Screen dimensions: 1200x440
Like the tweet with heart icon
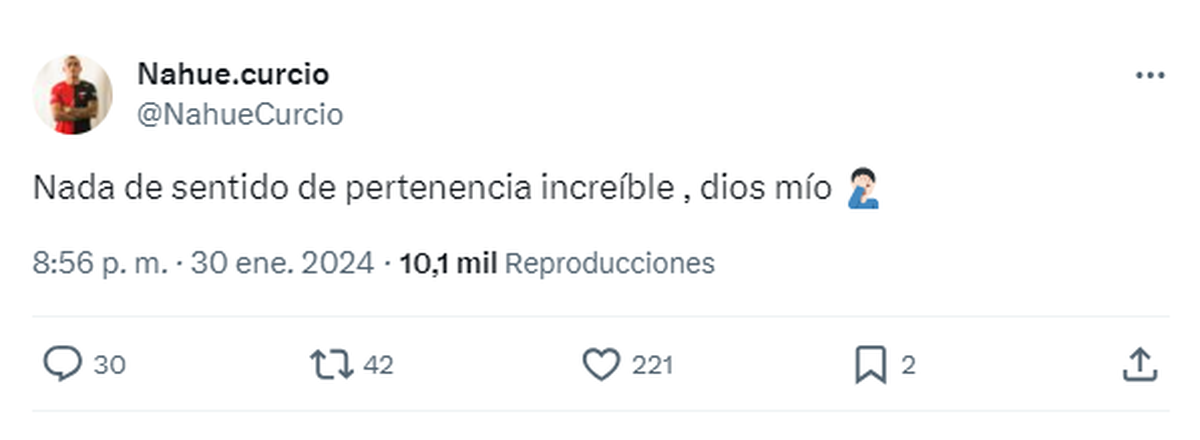pyautogui.click(x=601, y=365)
